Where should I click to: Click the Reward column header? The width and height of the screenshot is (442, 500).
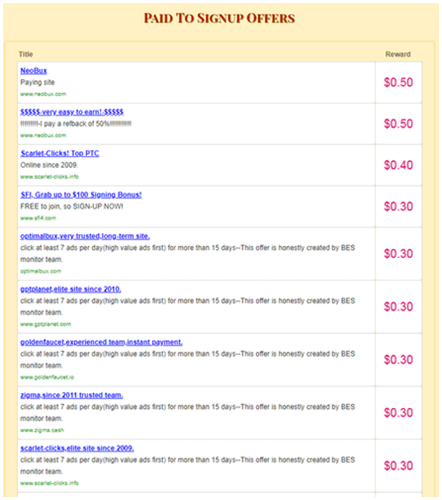coord(398,54)
